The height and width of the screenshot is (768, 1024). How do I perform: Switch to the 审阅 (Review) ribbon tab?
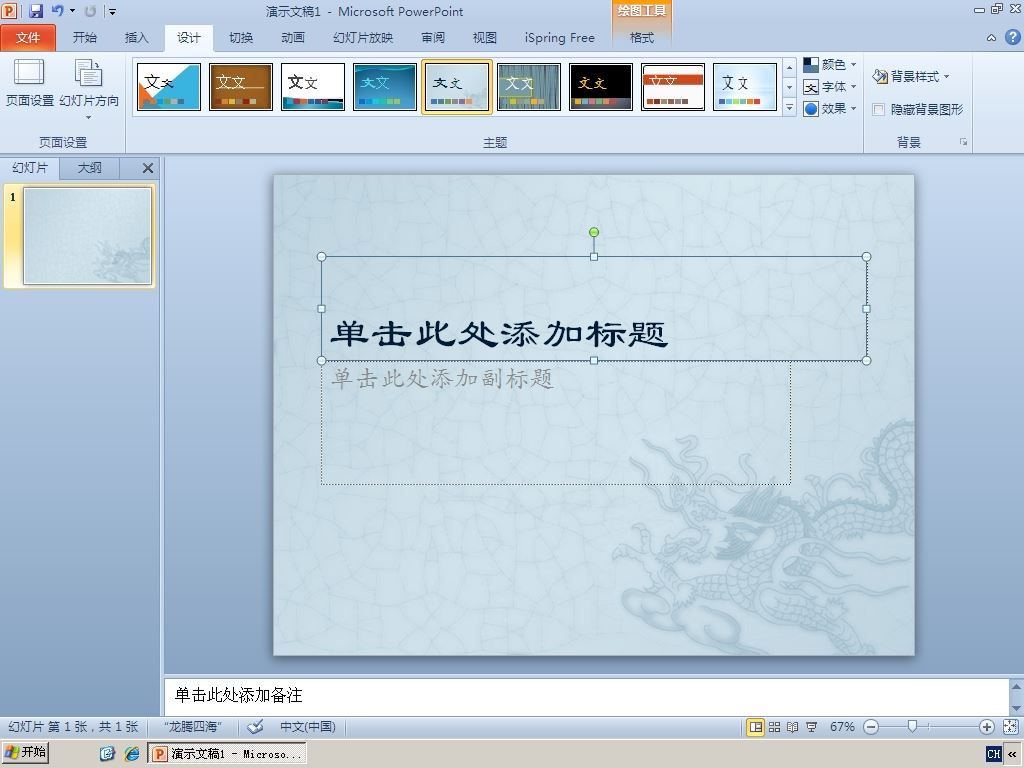click(433, 38)
